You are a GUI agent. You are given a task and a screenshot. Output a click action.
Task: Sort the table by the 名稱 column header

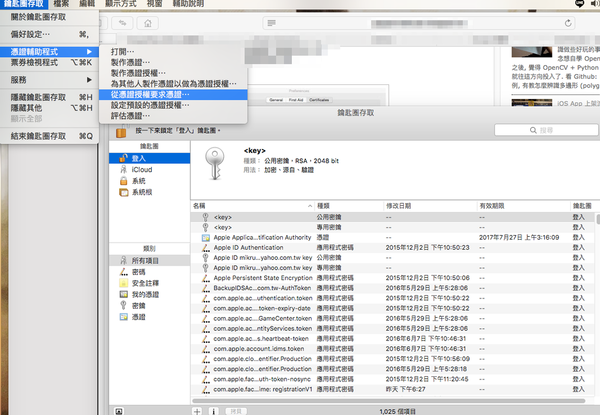253,206
